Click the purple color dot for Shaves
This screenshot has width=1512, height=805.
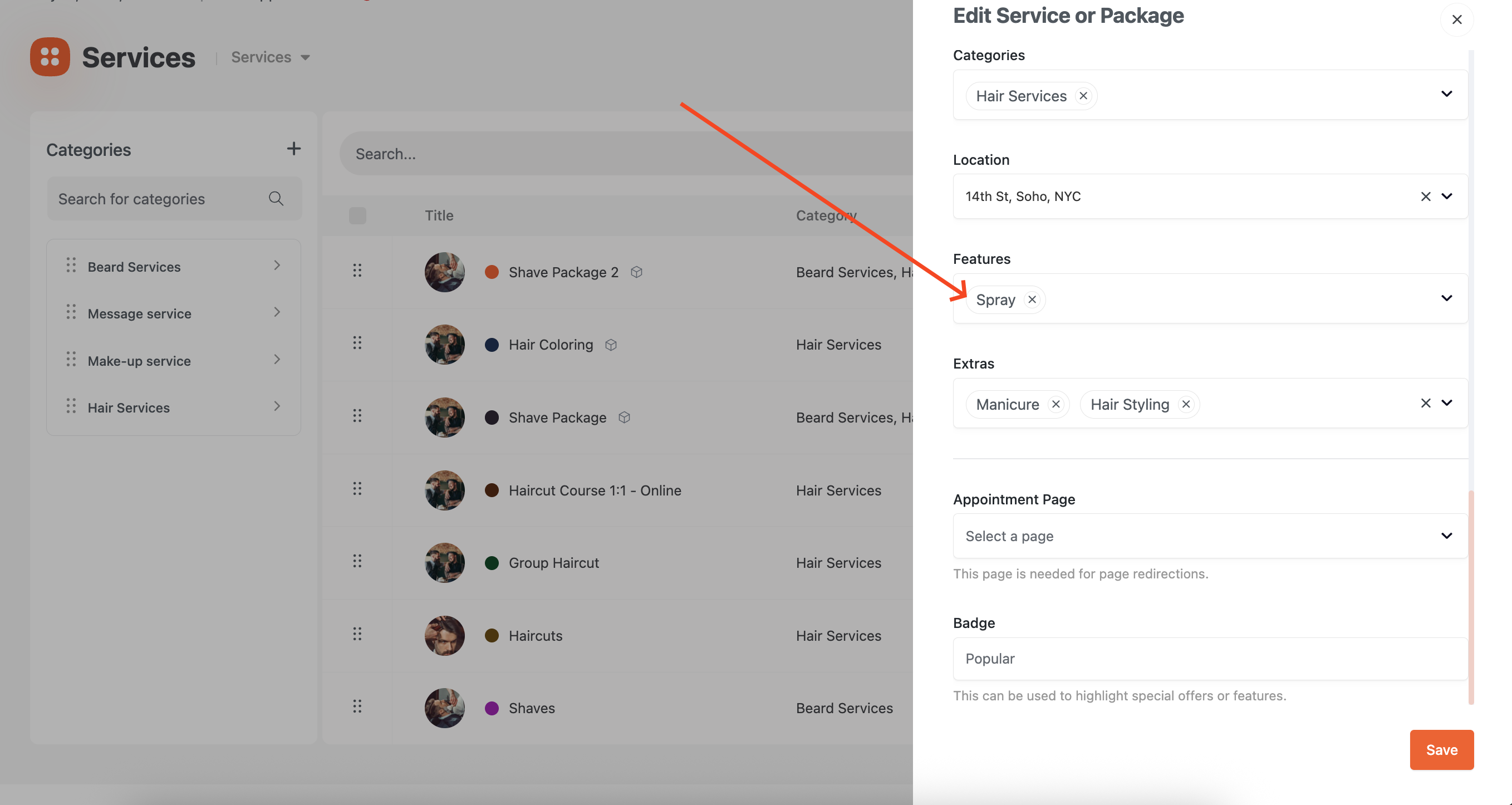click(x=492, y=708)
